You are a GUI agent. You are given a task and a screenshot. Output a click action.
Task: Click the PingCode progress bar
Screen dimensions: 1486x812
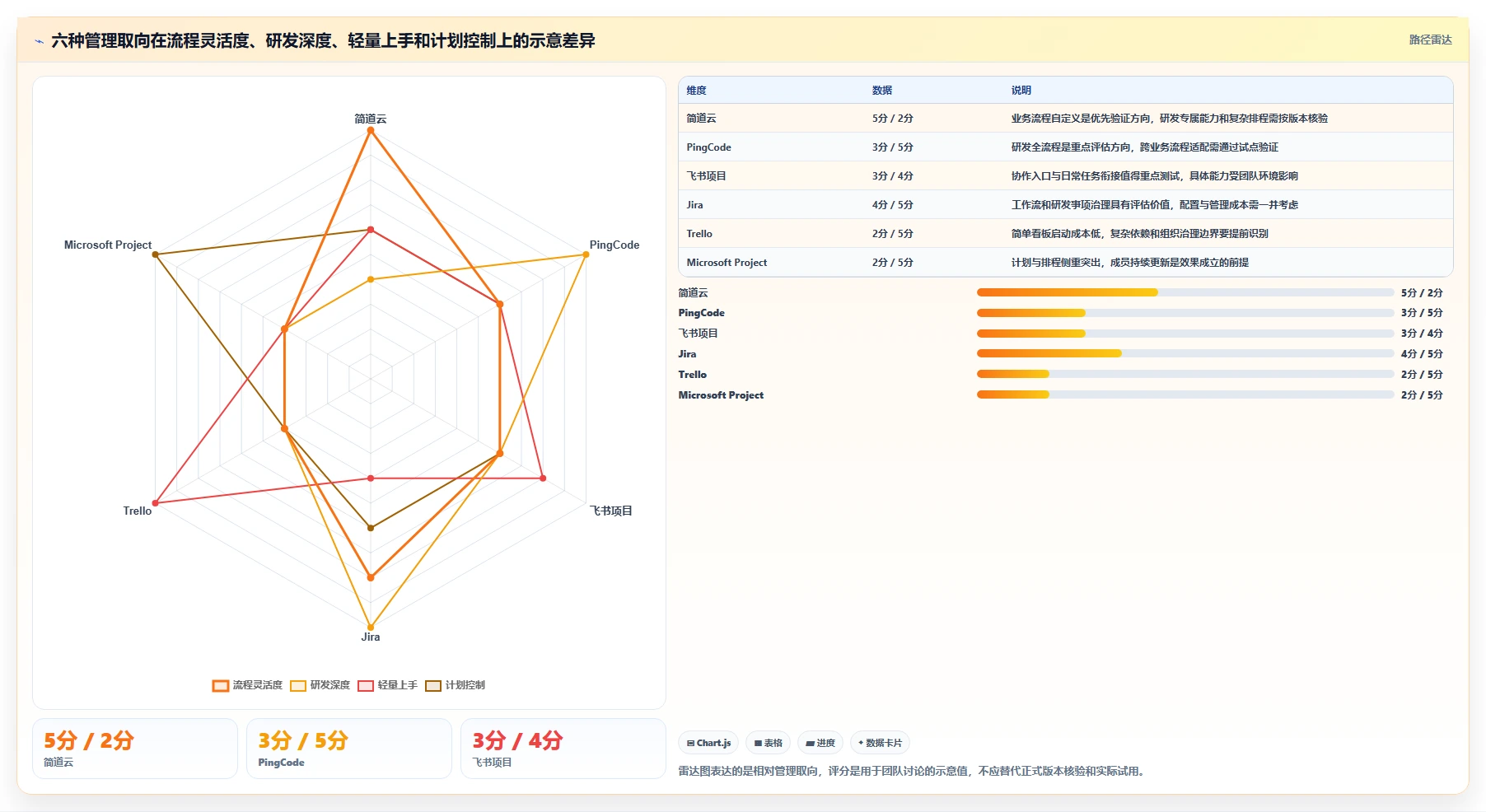[x=1185, y=313]
